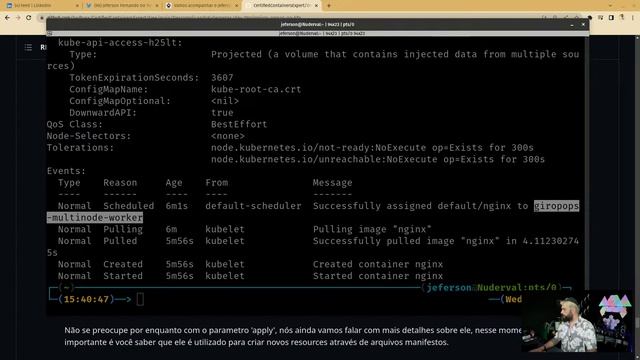Screen dimensions: 640x360
Task: Click 'default-scheduler' in Events
Action: pyautogui.click(x=253, y=206)
